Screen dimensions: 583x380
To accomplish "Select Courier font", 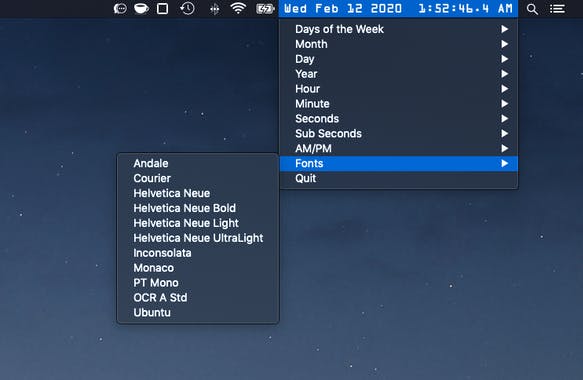I will 198,178.
